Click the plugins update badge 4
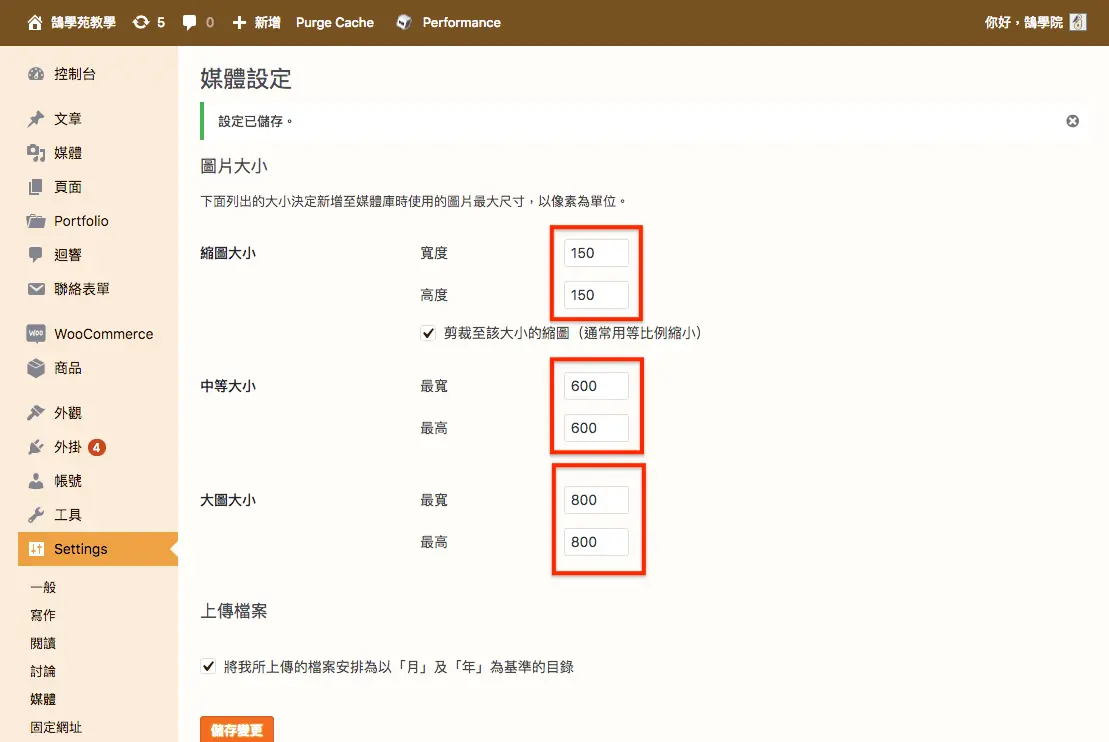1109x742 pixels. pos(97,447)
